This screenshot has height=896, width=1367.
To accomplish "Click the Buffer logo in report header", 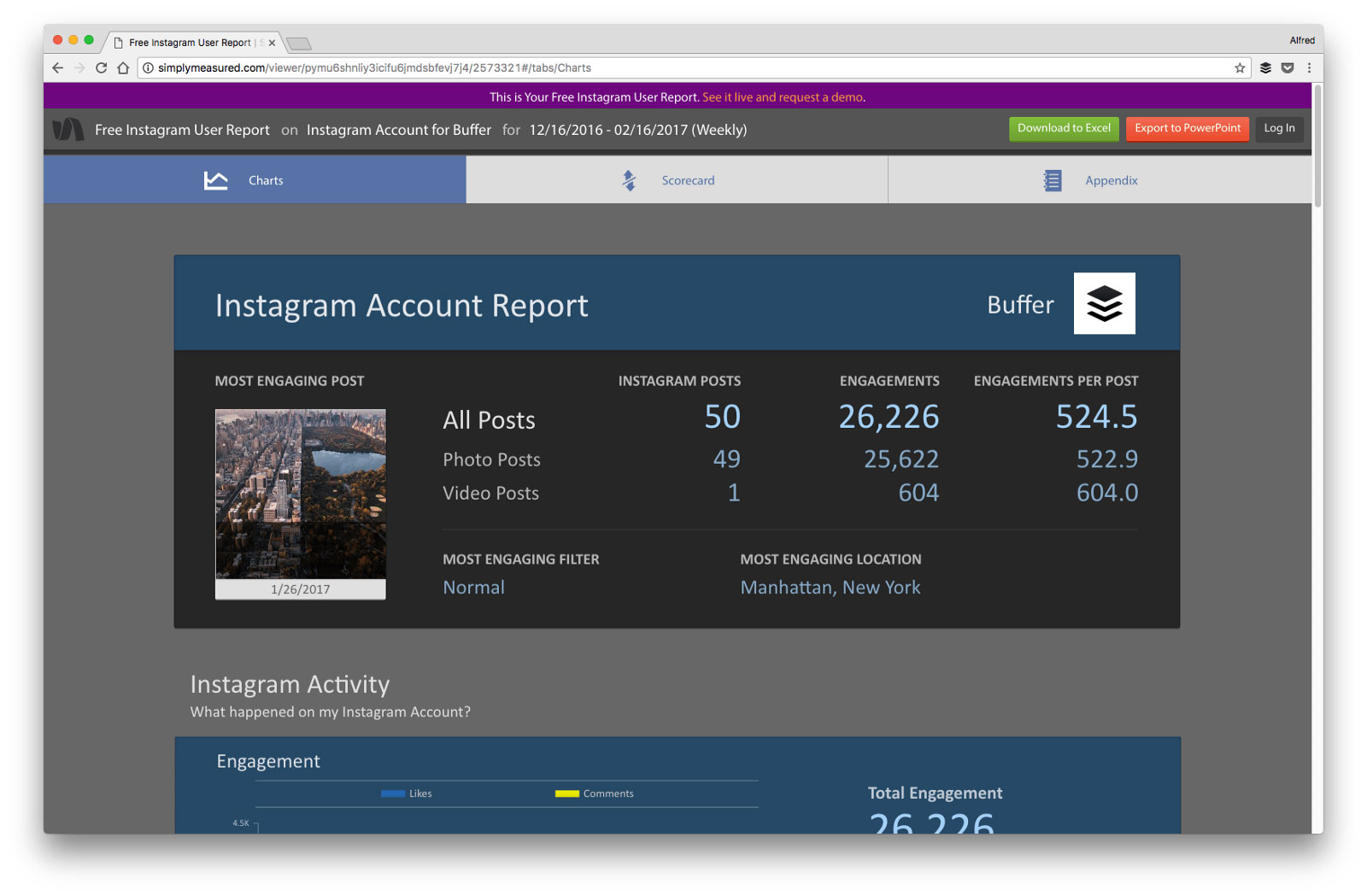I will pyautogui.click(x=1105, y=303).
